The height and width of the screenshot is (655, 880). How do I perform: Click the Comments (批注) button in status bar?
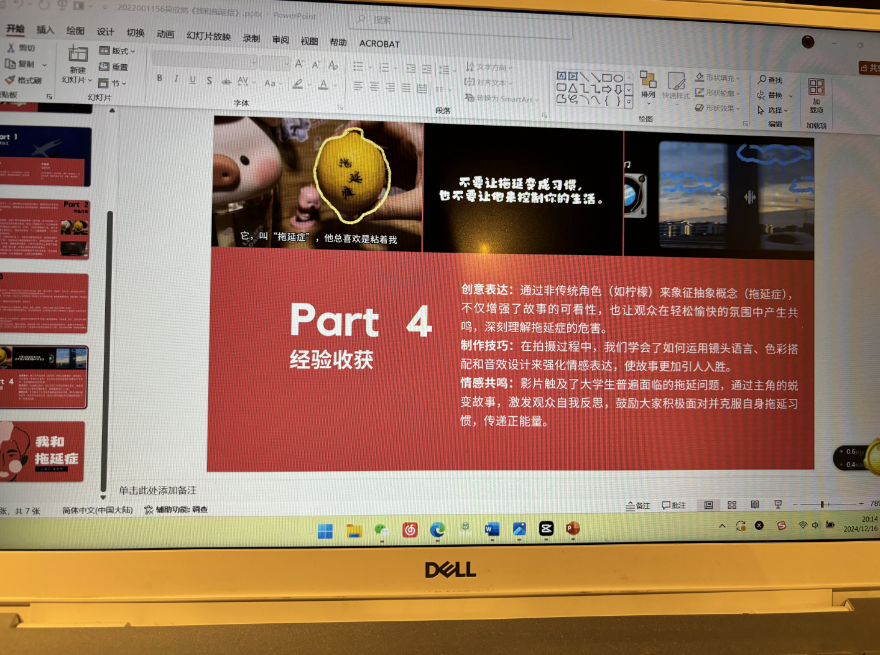pyautogui.click(x=673, y=506)
